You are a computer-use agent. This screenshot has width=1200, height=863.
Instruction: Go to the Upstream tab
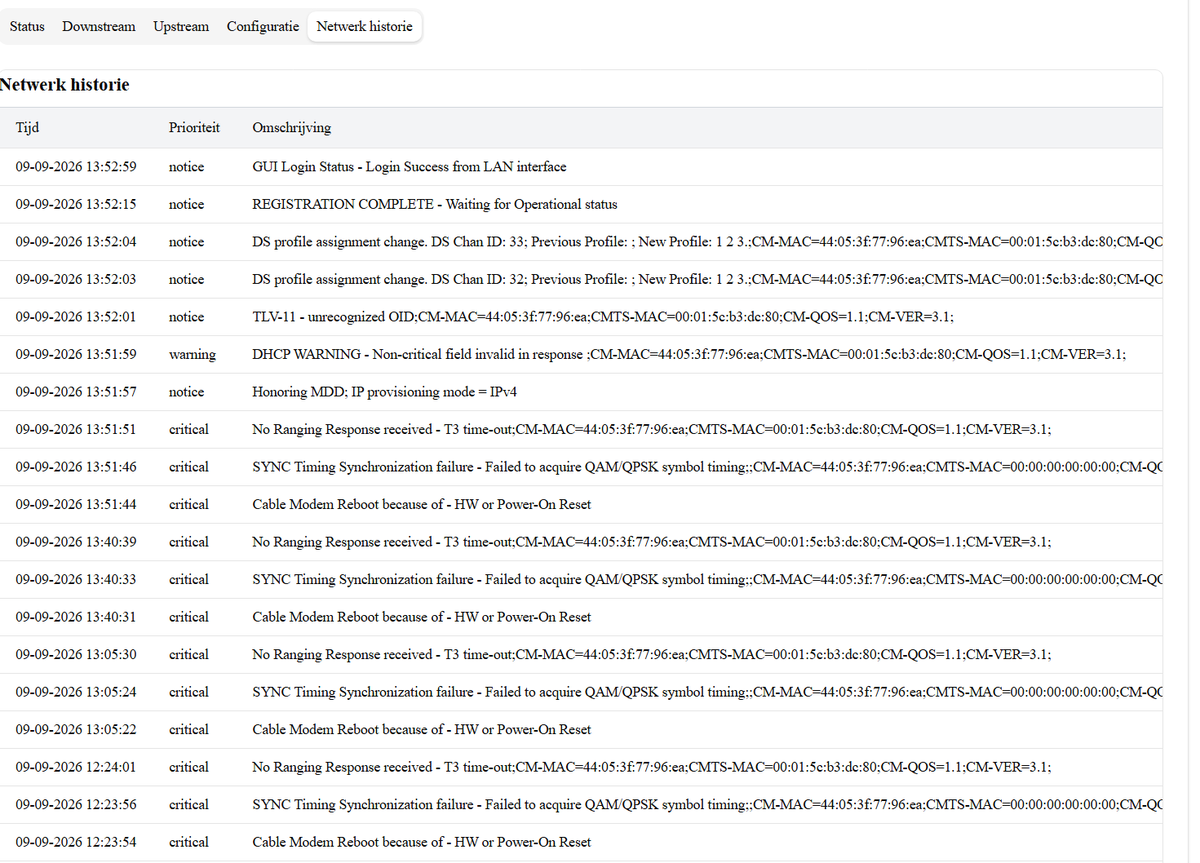(181, 27)
